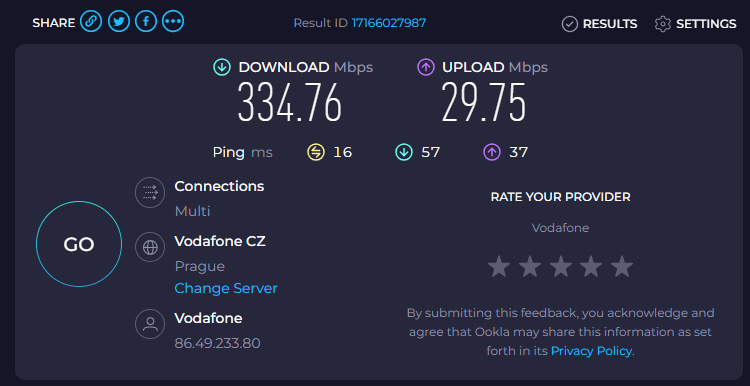Open the SETTINGS page
Screen dimensions: 750x386
pyautogui.click(x=695, y=24)
